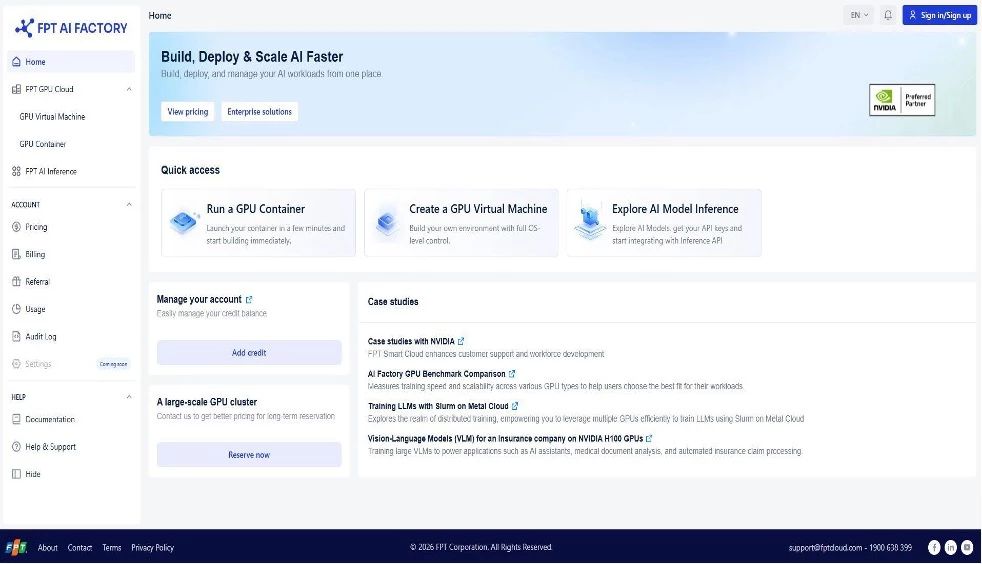Select the Billing label in the Account menu
The height and width of the screenshot is (564, 982).
coord(35,254)
